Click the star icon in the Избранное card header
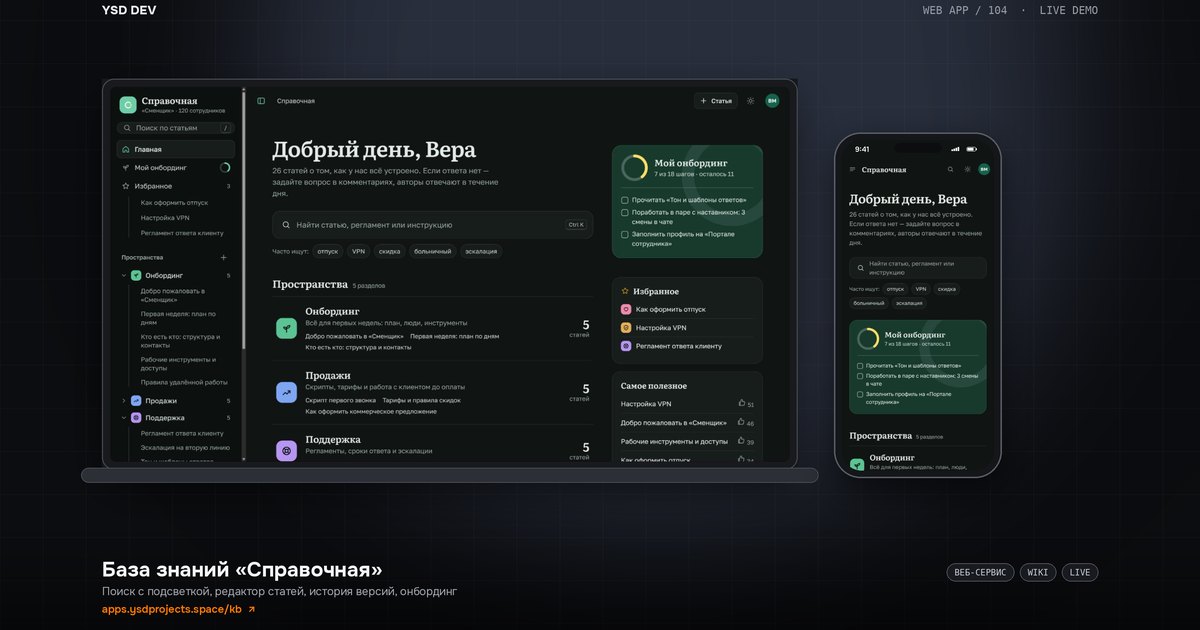 tap(625, 291)
